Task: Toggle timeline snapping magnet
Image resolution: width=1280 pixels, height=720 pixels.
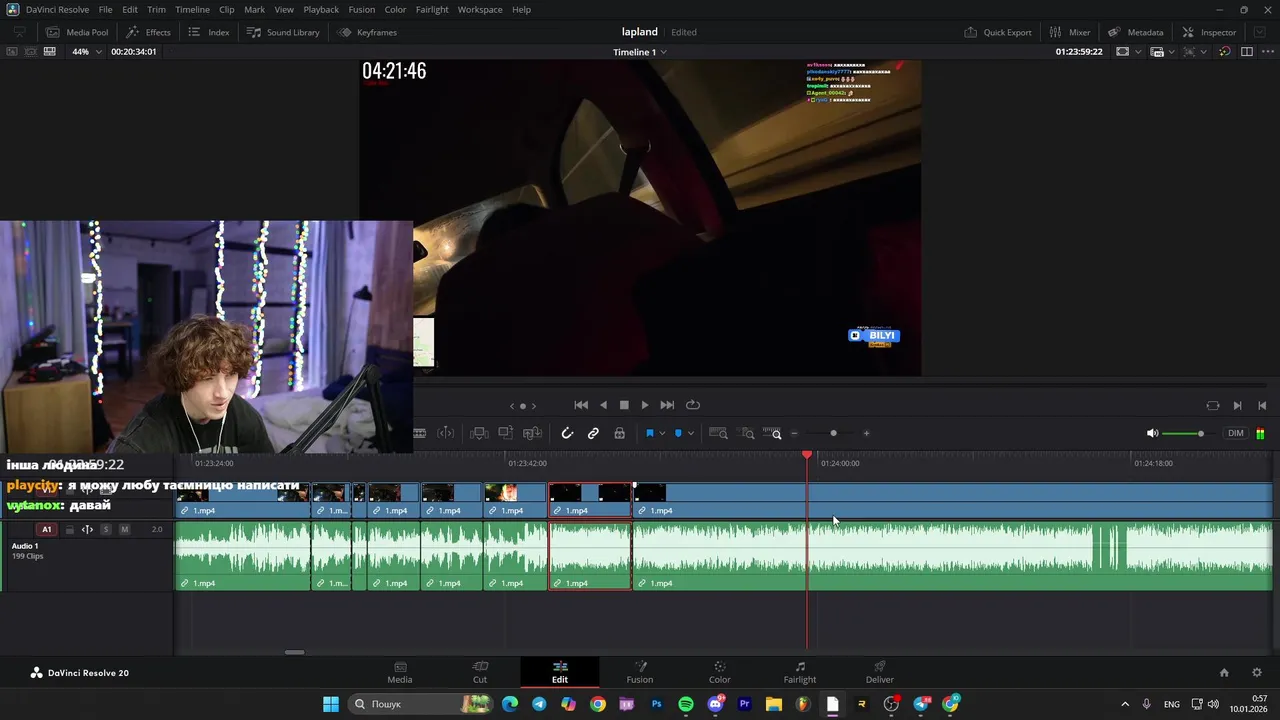Action: 567,433
